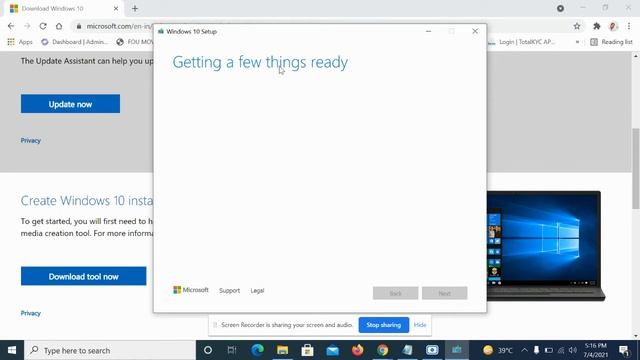Image resolution: width=640 pixels, height=360 pixels.
Task: Open Reading list
Action: (611, 42)
